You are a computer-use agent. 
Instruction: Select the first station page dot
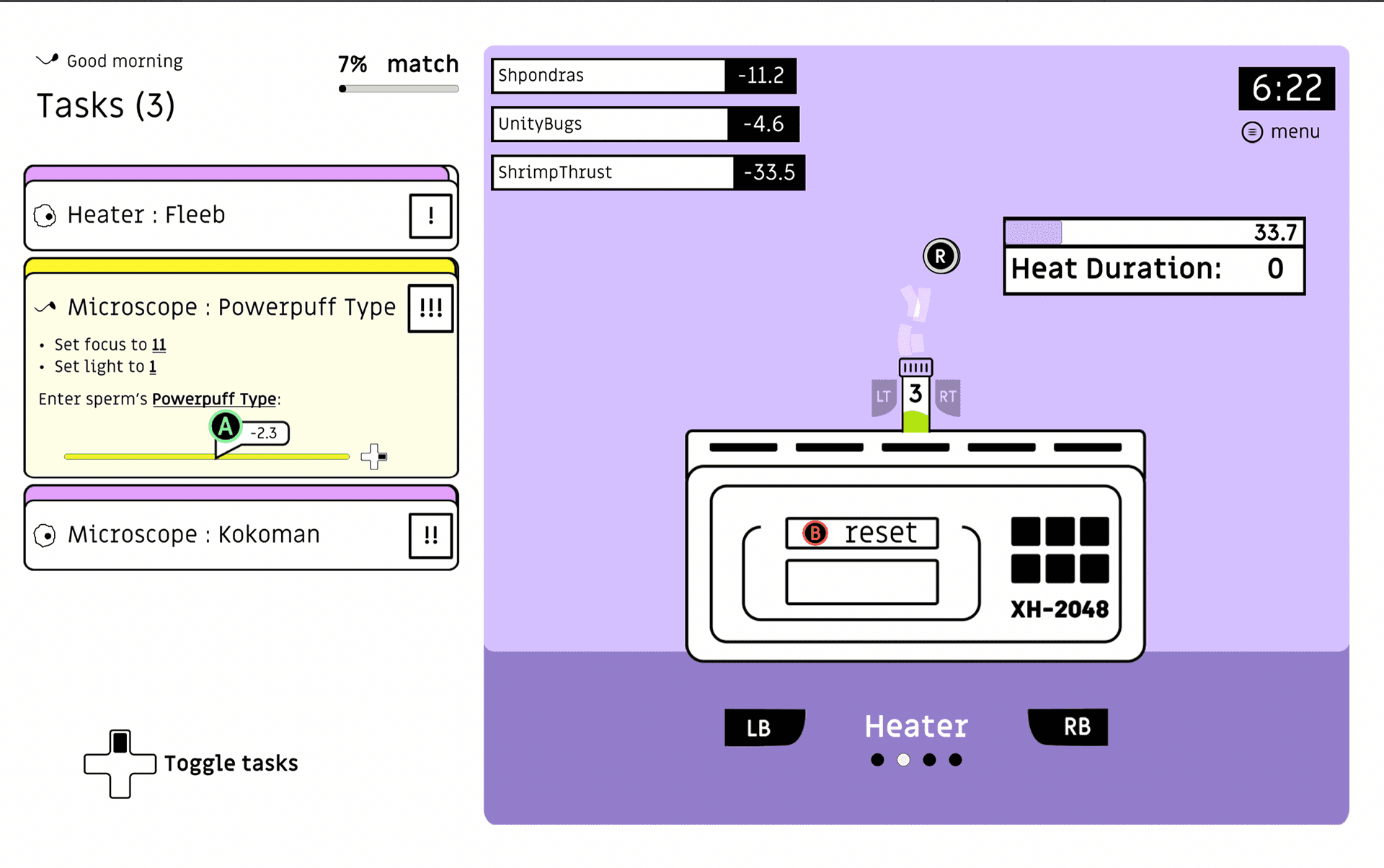[877, 760]
